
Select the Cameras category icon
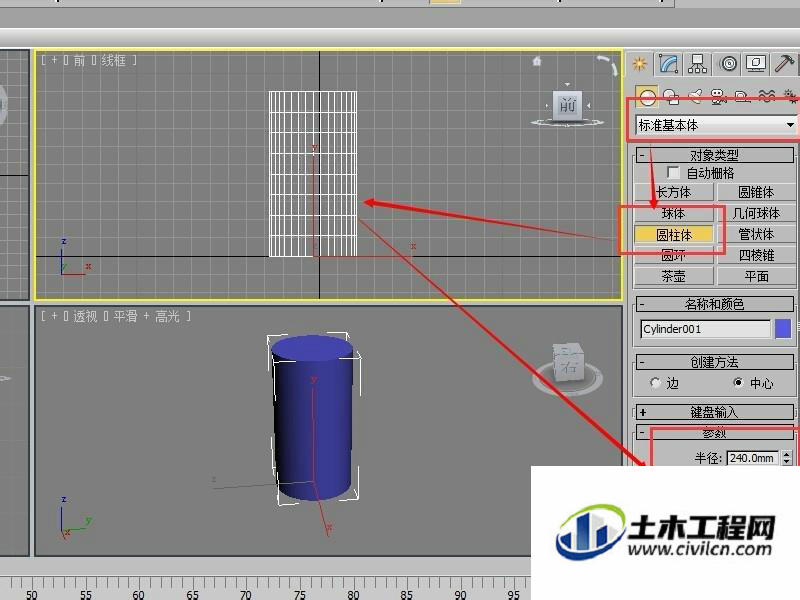click(x=718, y=96)
